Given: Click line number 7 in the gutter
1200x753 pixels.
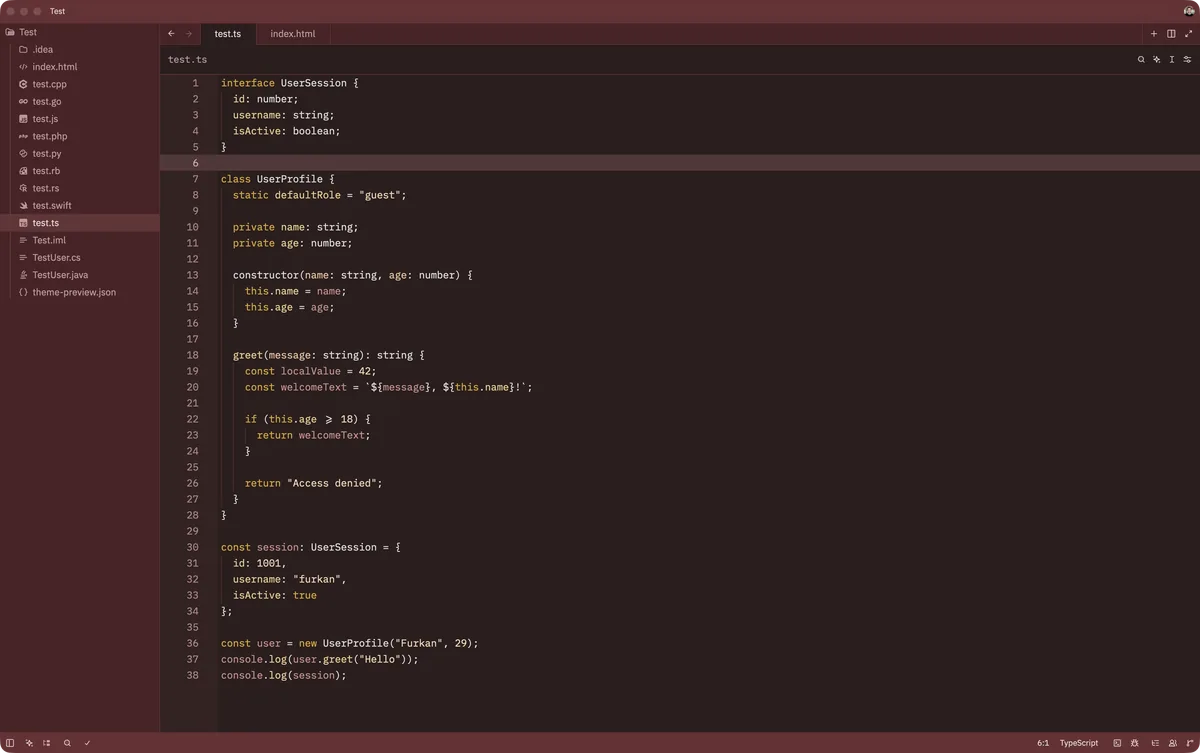Looking at the screenshot, I should (196, 179).
